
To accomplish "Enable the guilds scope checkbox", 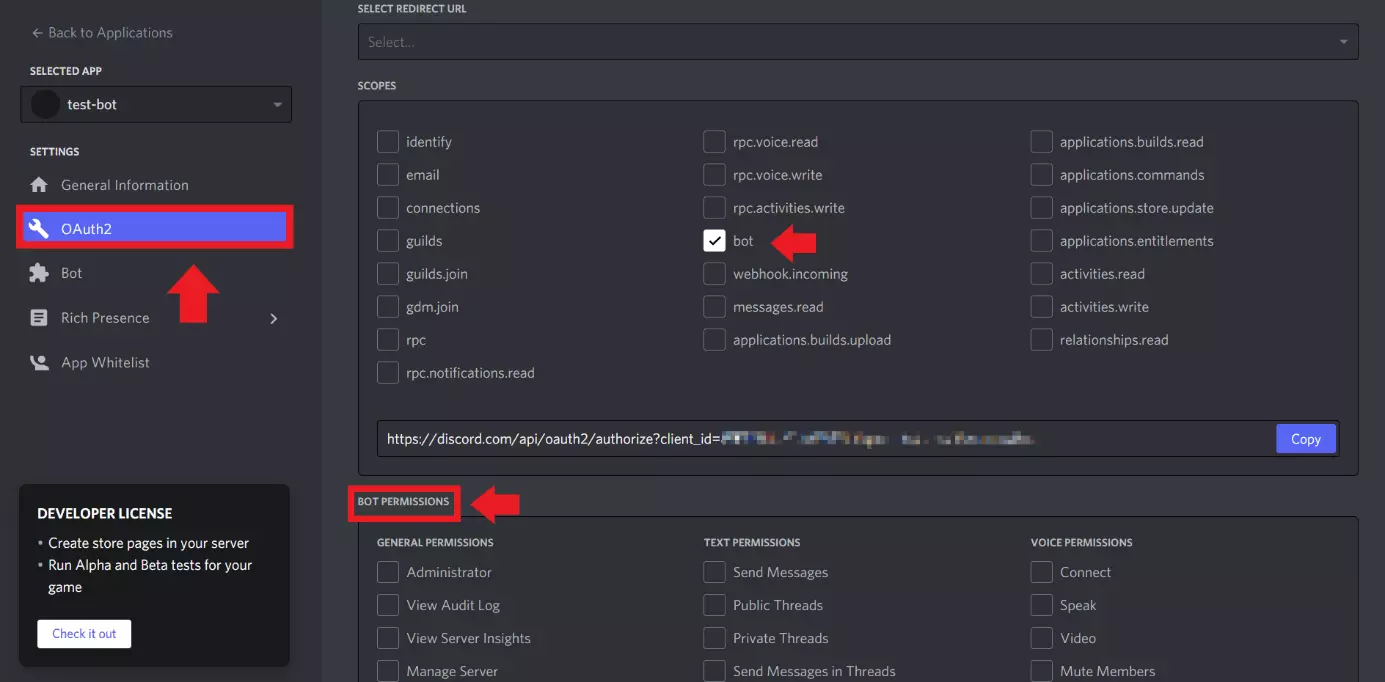I will [388, 241].
